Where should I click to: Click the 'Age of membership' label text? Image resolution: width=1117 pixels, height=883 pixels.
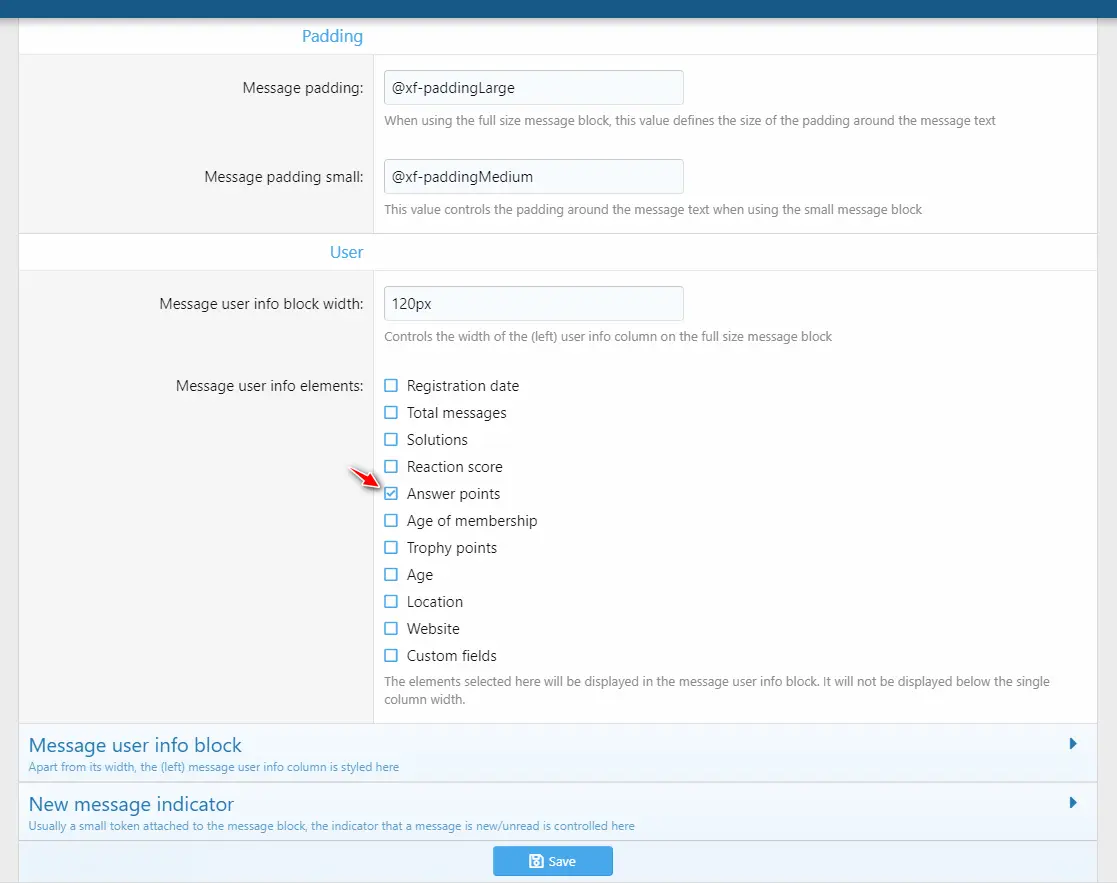pos(472,521)
